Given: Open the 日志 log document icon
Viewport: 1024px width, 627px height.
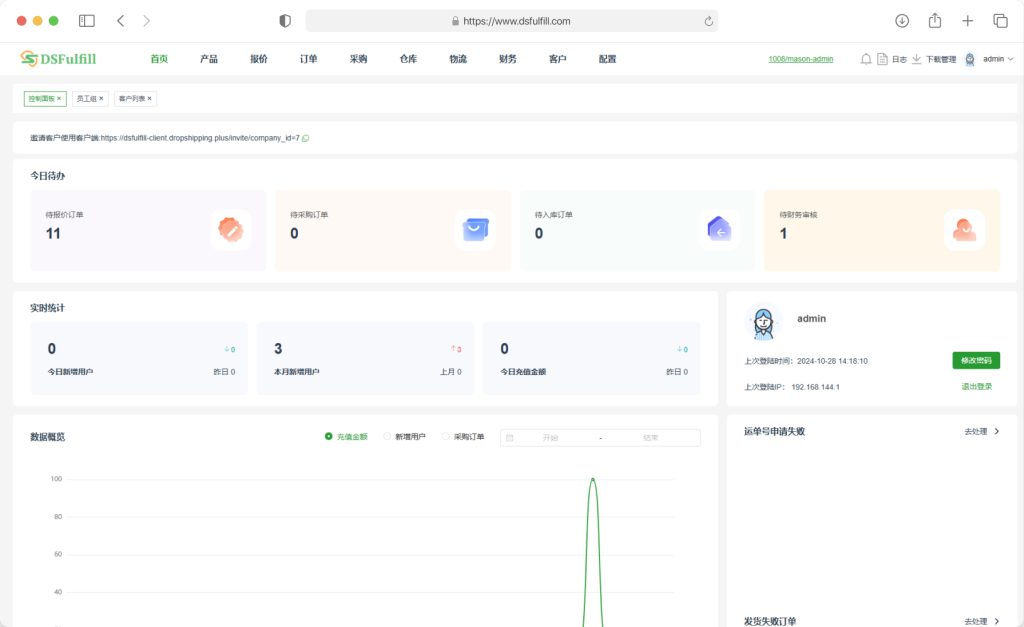Looking at the screenshot, I should [882, 59].
